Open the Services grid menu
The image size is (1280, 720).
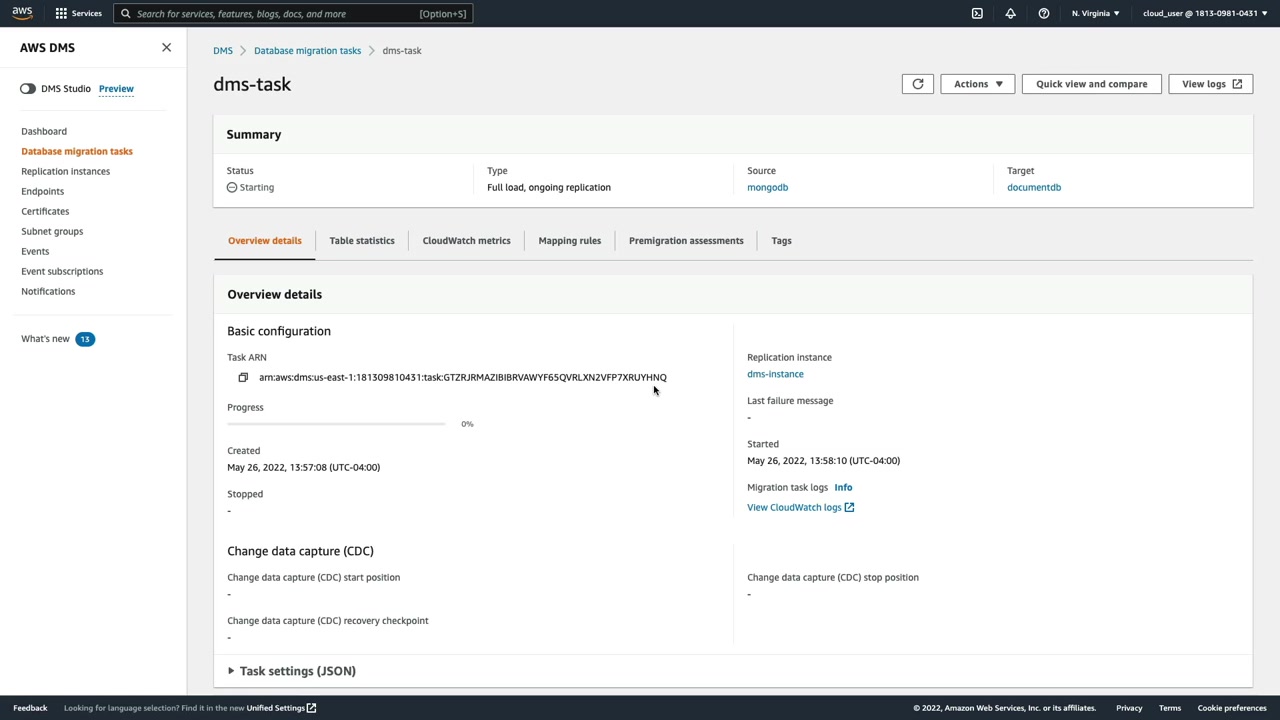[x=78, y=13]
